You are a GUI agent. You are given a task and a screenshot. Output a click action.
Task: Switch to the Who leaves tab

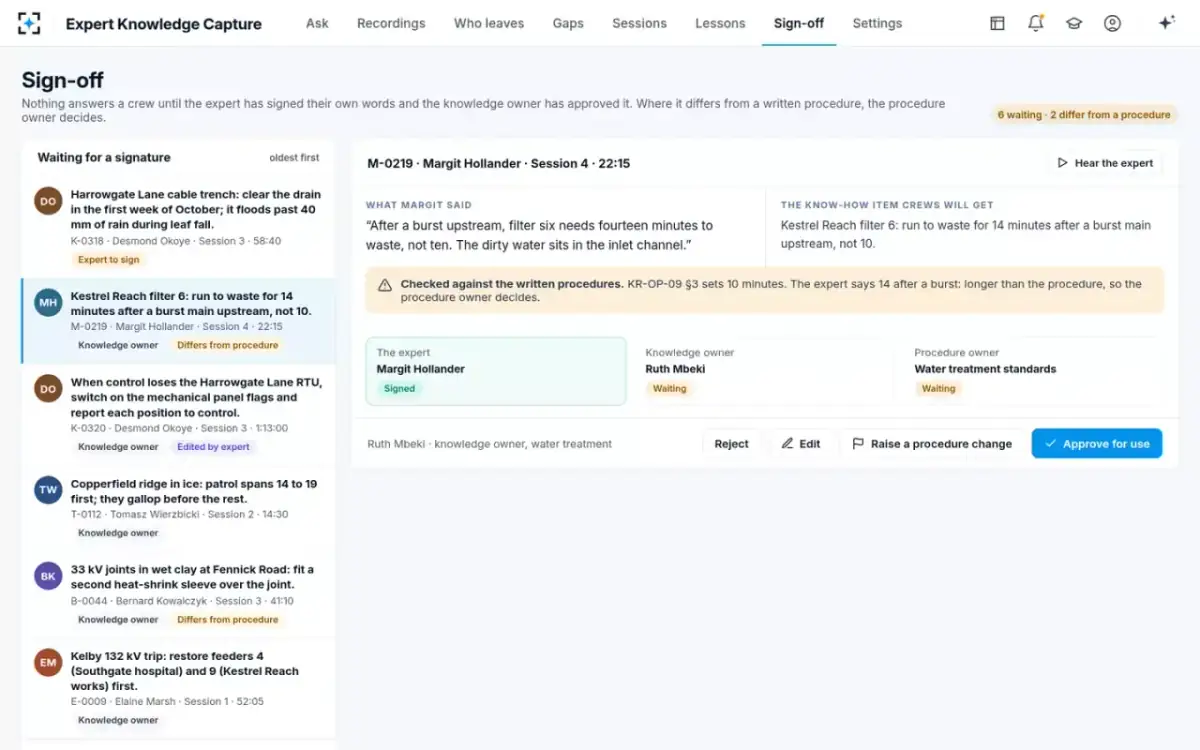(489, 23)
